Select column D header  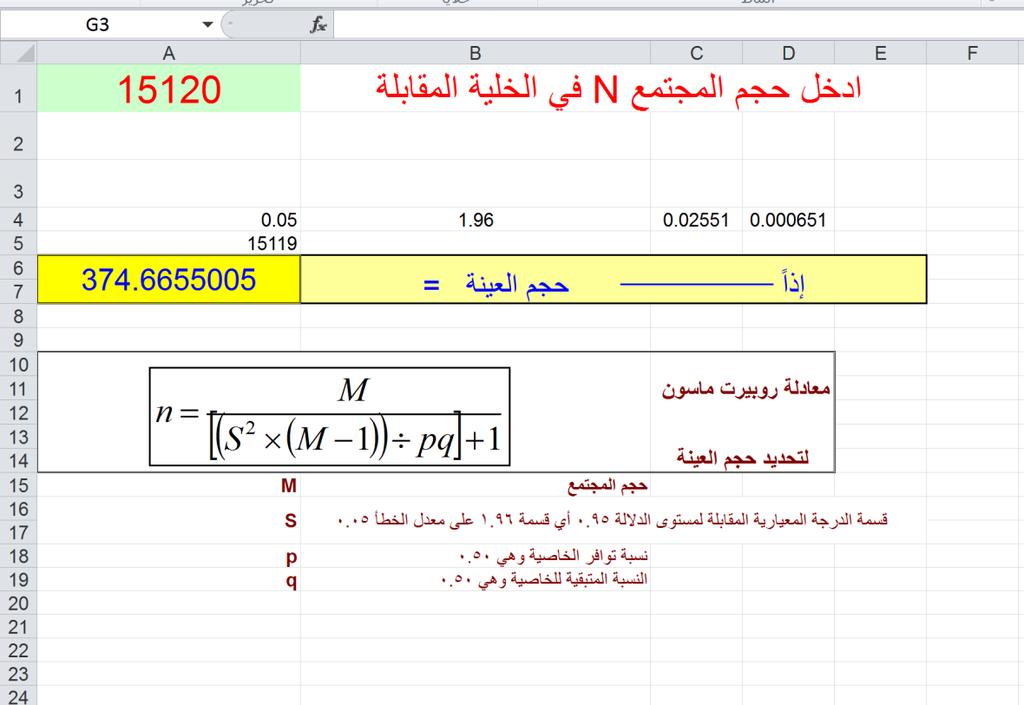[788, 53]
